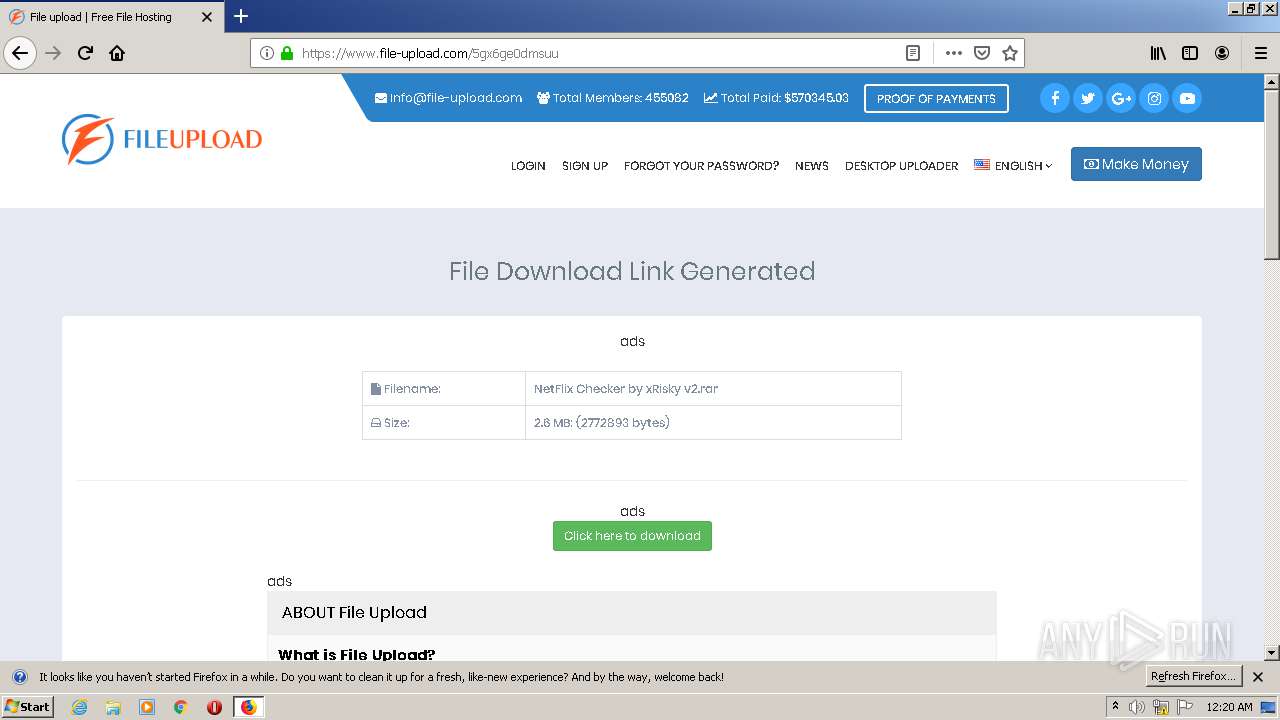Show sidebars toolbar icon
The width and height of the screenshot is (1280, 720).
(x=1190, y=53)
